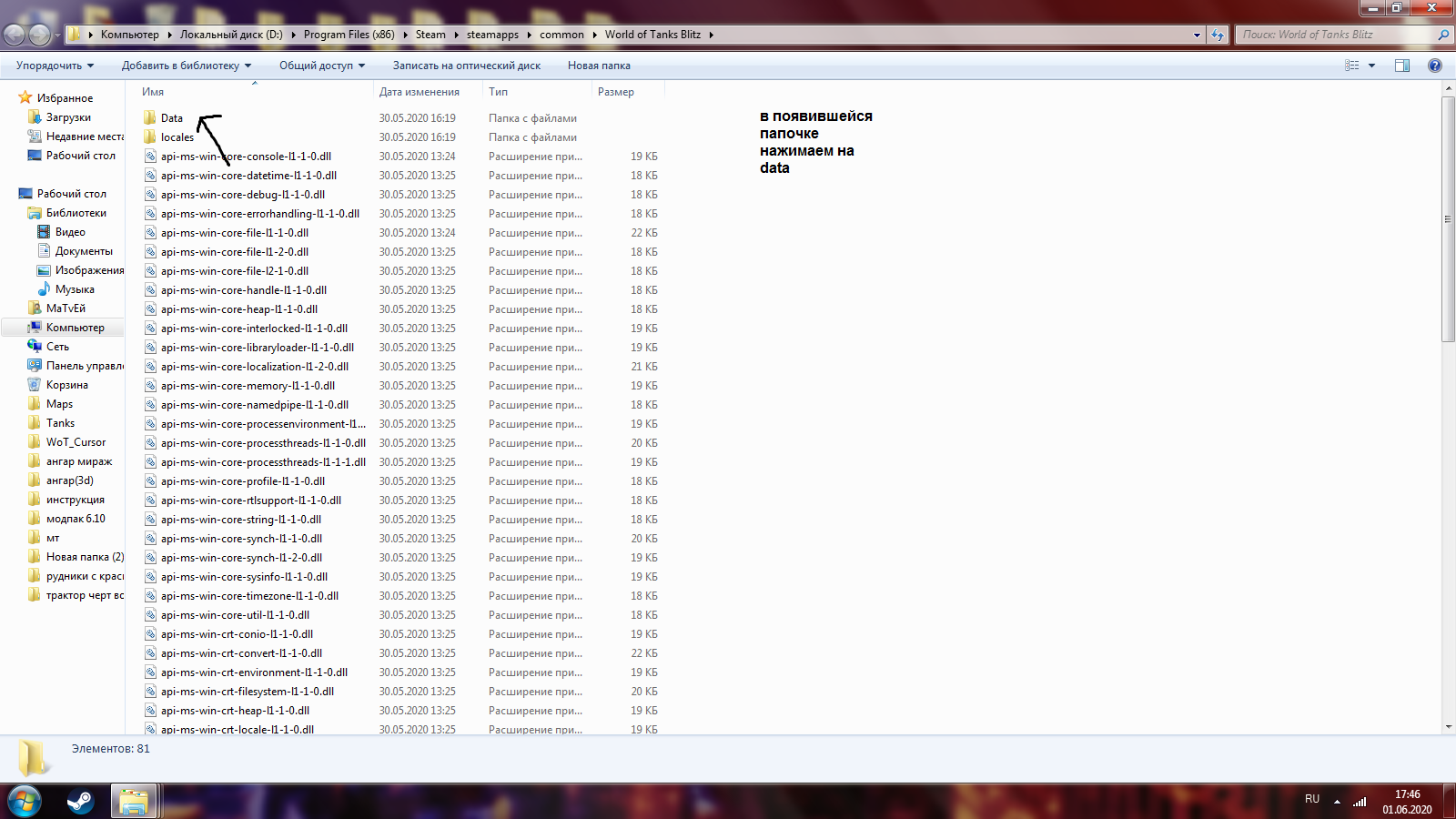Click the search World of Tanks Blitz field
Viewport: 1456px width, 819px height.
(1336, 35)
